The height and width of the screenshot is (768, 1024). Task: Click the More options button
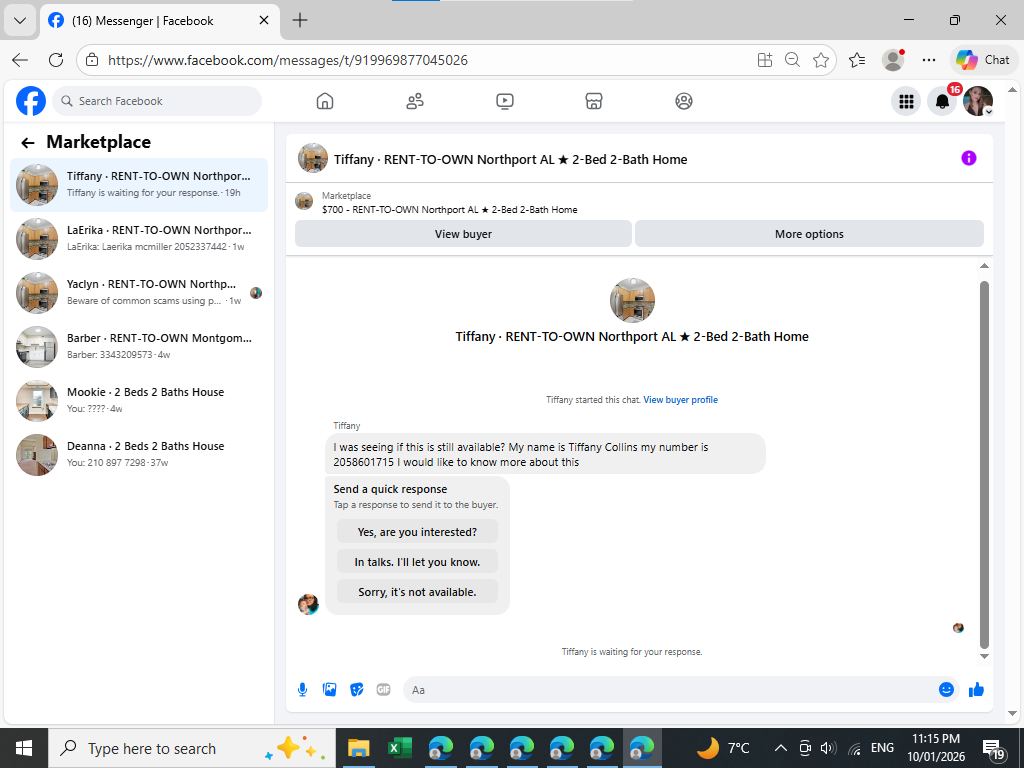click(x=809, y=234)
